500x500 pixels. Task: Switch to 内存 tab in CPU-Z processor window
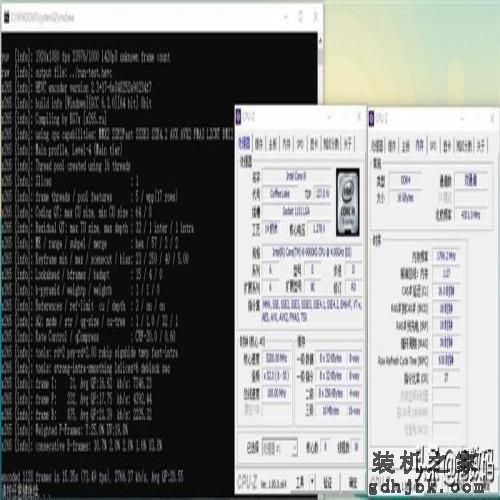pyautogui.click(x=286, y=144)
